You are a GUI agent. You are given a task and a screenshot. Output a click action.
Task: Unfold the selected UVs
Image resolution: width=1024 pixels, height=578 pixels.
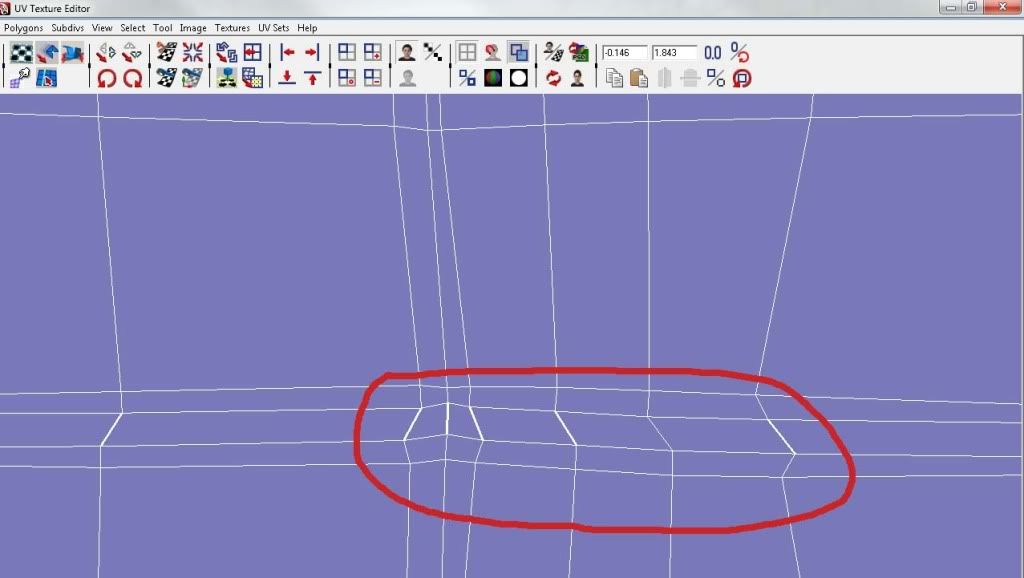tap(227, 78)
